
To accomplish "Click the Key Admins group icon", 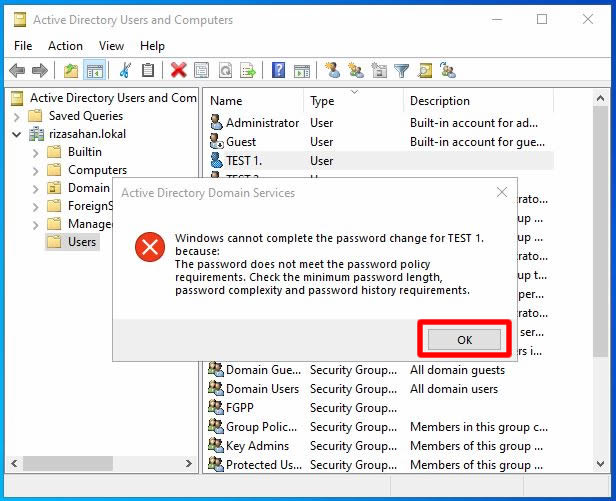I will [216, 446].
